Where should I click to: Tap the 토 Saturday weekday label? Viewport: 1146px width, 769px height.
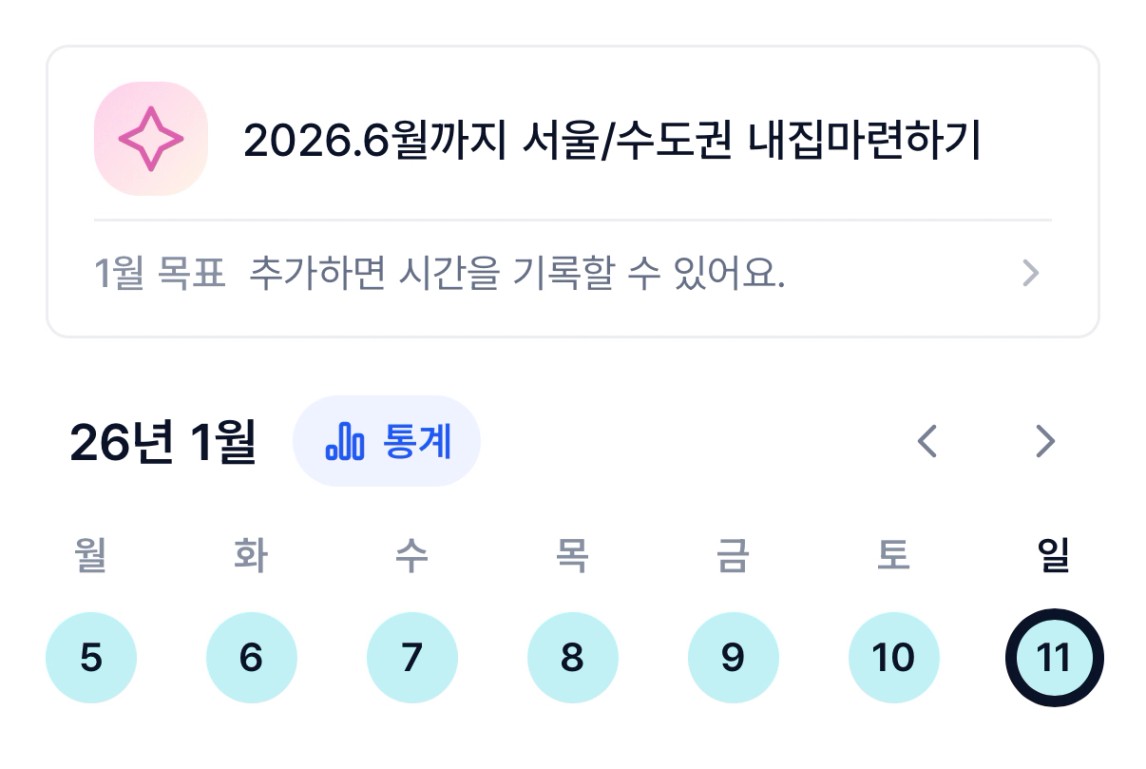(x=893, y=556)
